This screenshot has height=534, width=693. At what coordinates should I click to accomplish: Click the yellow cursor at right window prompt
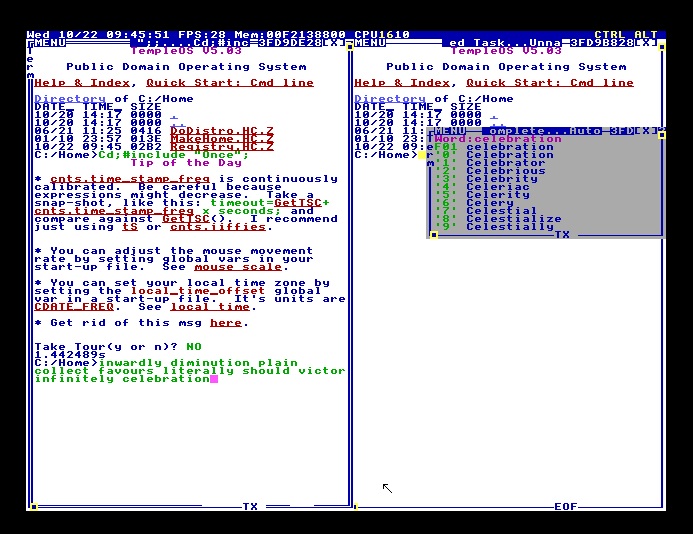point(422,155)
